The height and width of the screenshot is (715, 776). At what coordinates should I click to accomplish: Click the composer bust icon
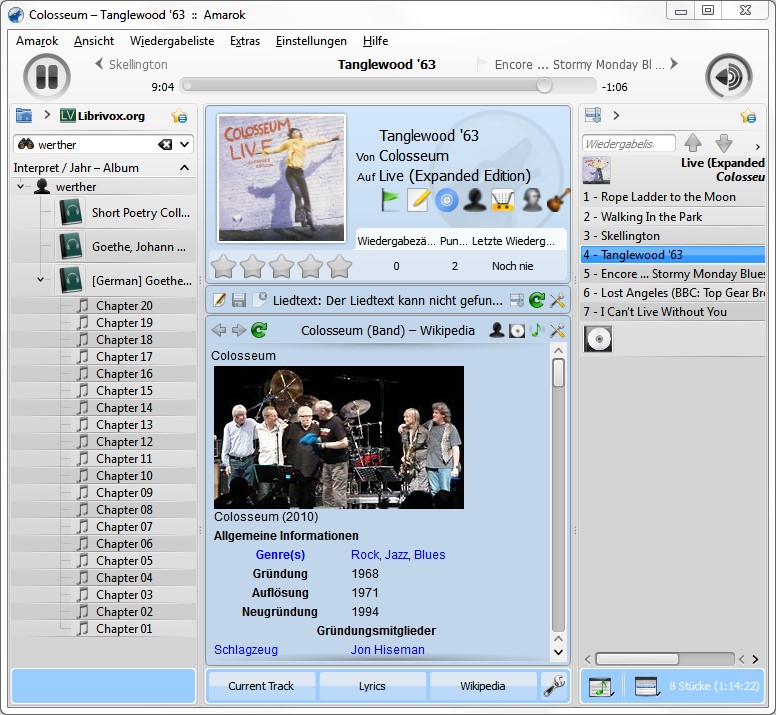click(532, 200)
